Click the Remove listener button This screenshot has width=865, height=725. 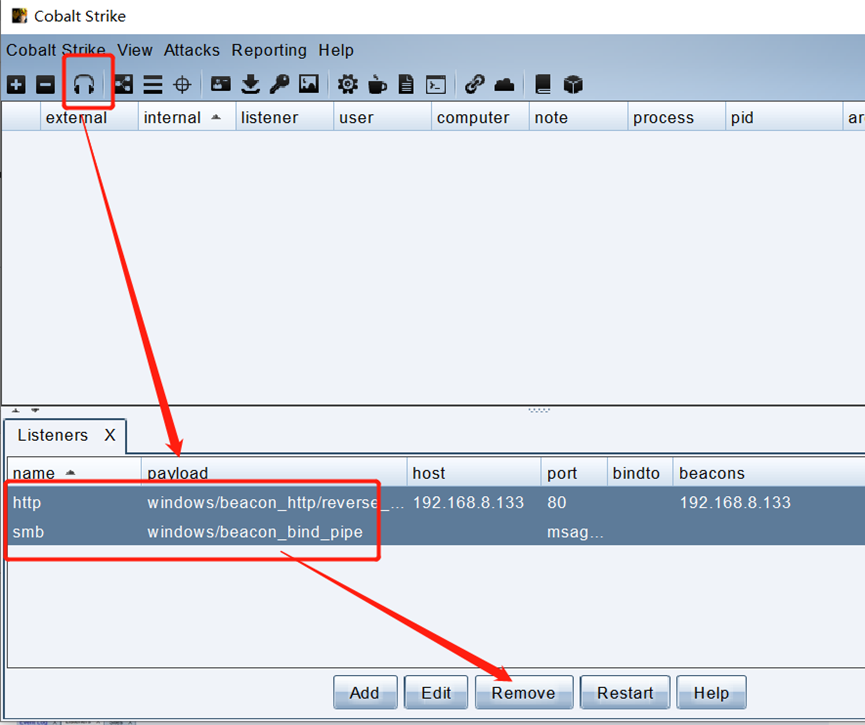524,692
